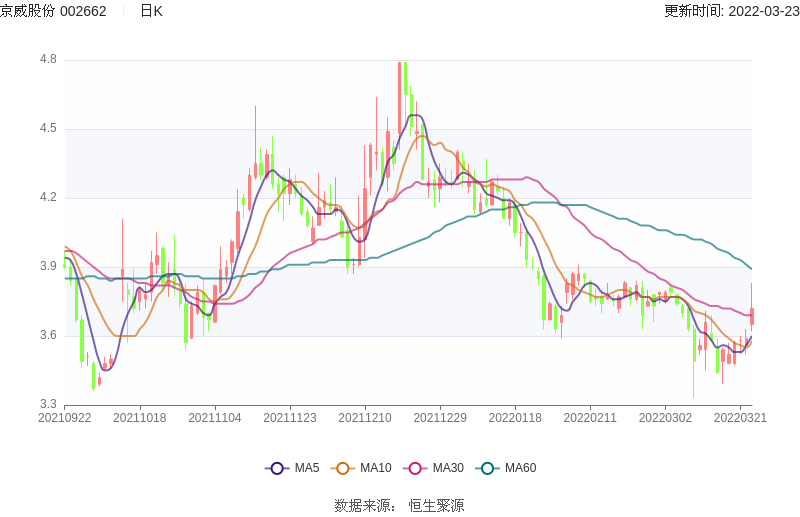Click the 更新时间 2022-03-23 timestamp
The image size is (800, 517).
[731, 11]
